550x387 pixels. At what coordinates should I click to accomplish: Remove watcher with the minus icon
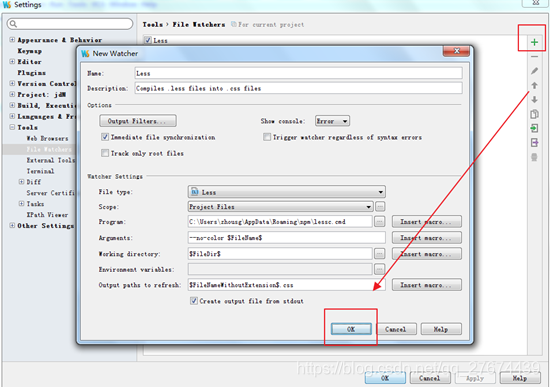(x=534, y=56)
